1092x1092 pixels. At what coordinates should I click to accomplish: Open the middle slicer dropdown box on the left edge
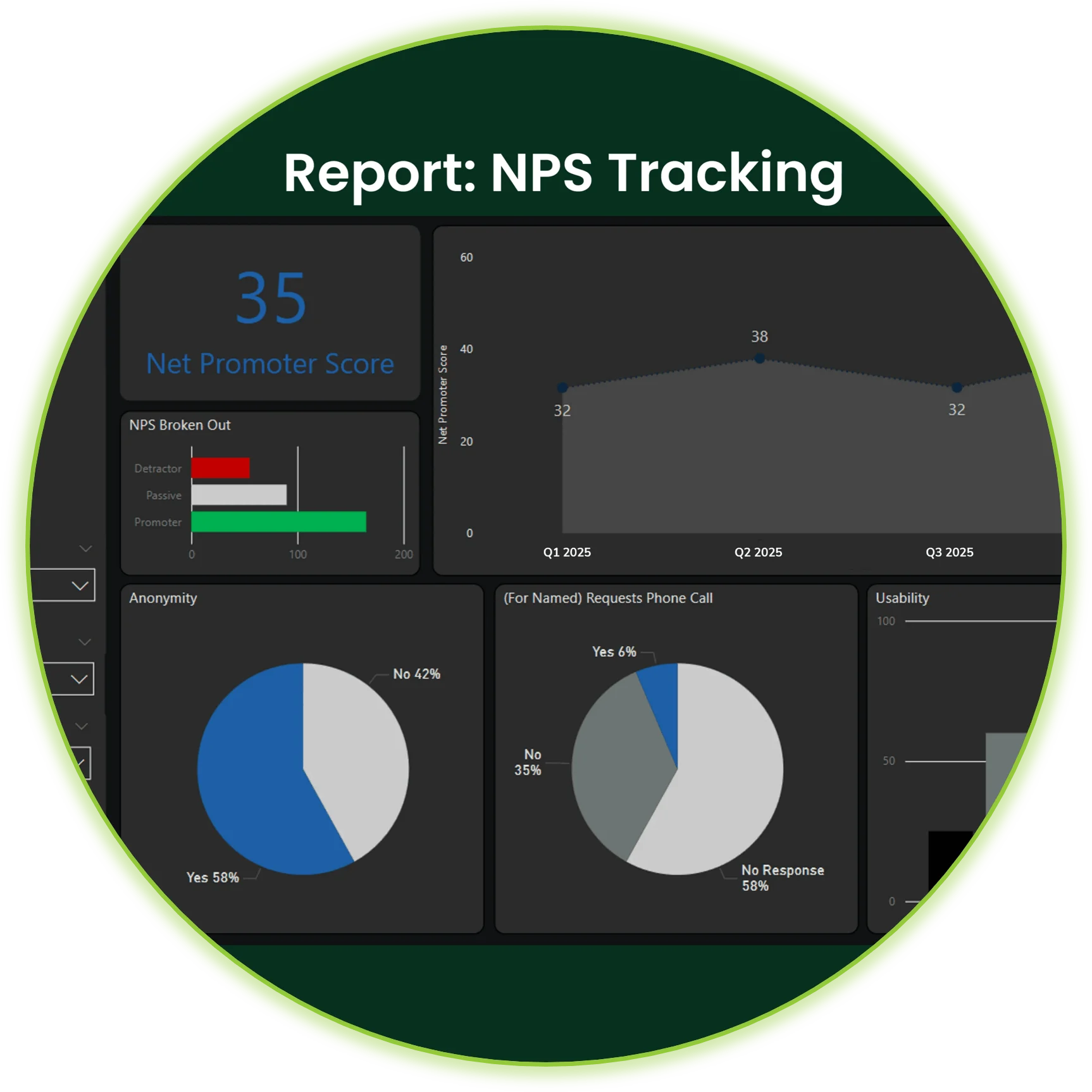click(70, 679)
